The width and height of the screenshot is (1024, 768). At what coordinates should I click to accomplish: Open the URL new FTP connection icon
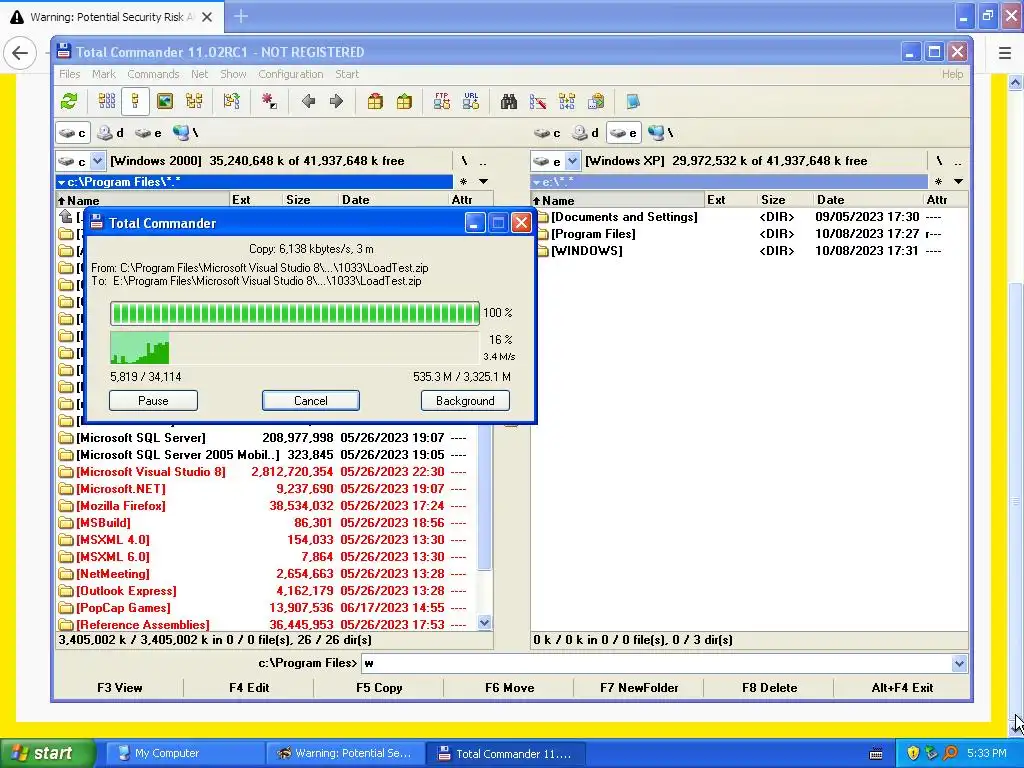471,101
